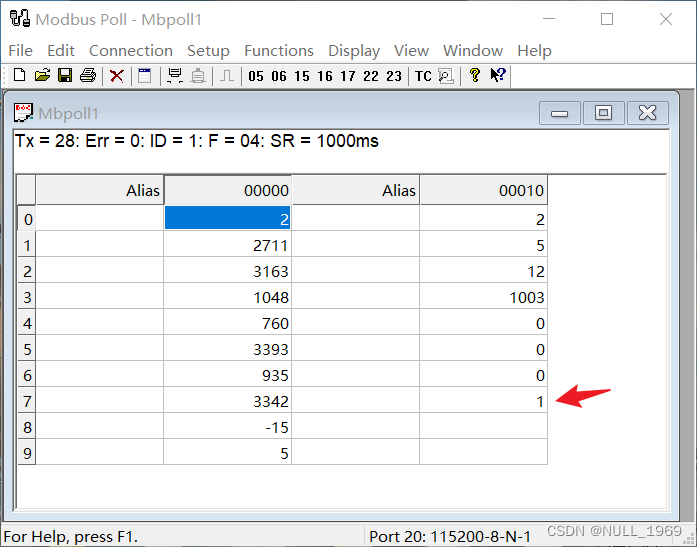Viewport: 697px width, 547px height.
Task: Close the Mbpoll1 child window
Action: click(648, 113)
